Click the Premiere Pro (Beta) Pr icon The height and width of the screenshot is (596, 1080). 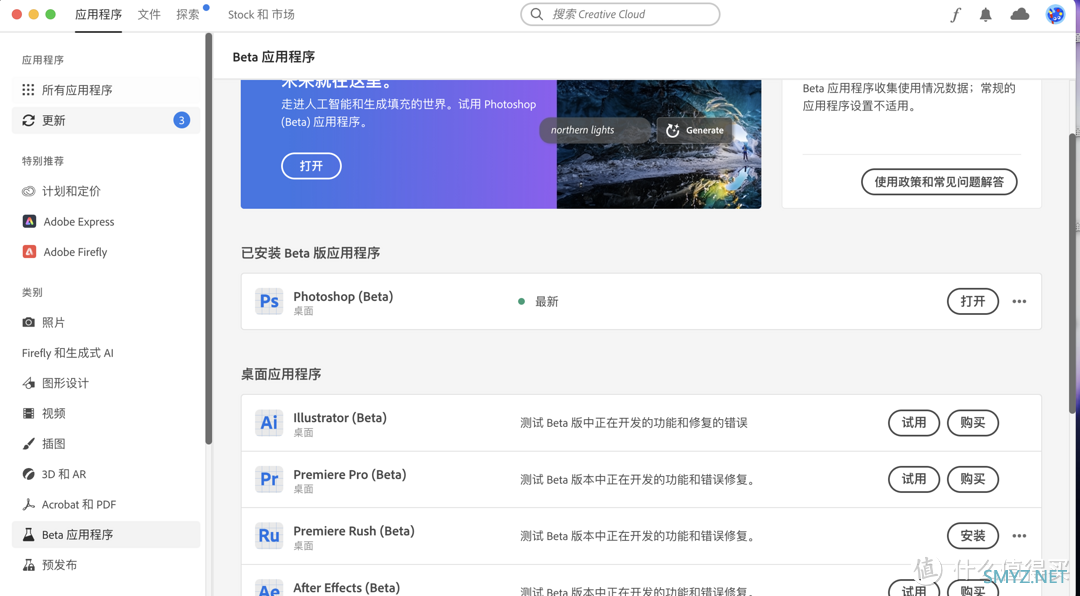(269, 479)
